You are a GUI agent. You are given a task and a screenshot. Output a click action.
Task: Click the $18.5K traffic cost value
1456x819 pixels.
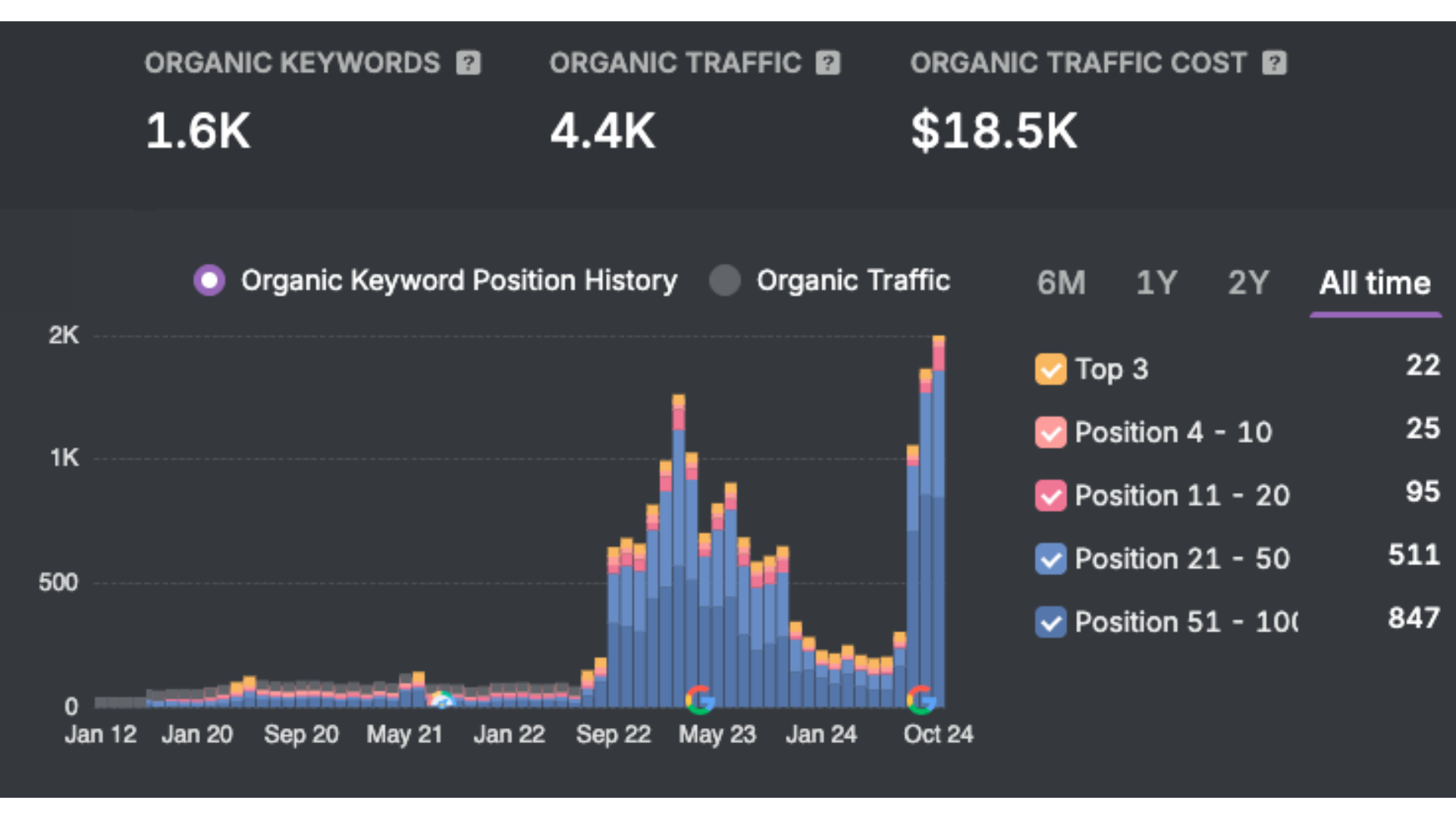[993, 130]
